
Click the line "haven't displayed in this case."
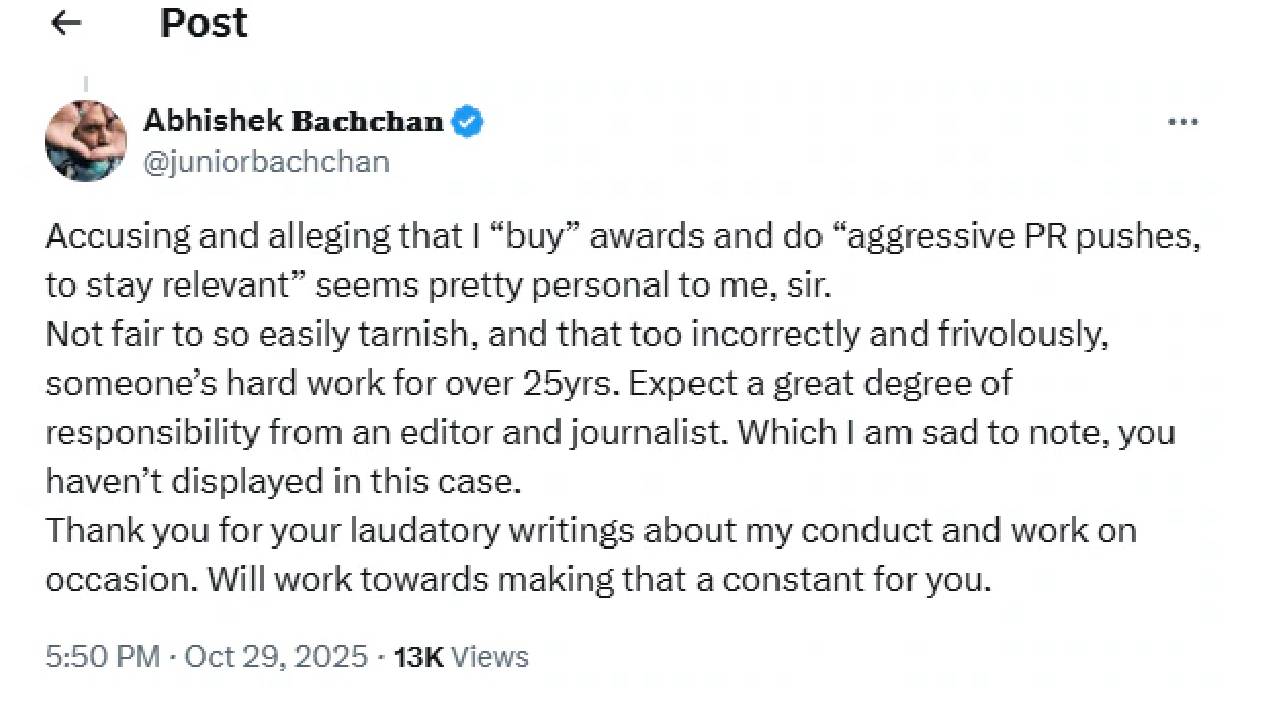284,482
